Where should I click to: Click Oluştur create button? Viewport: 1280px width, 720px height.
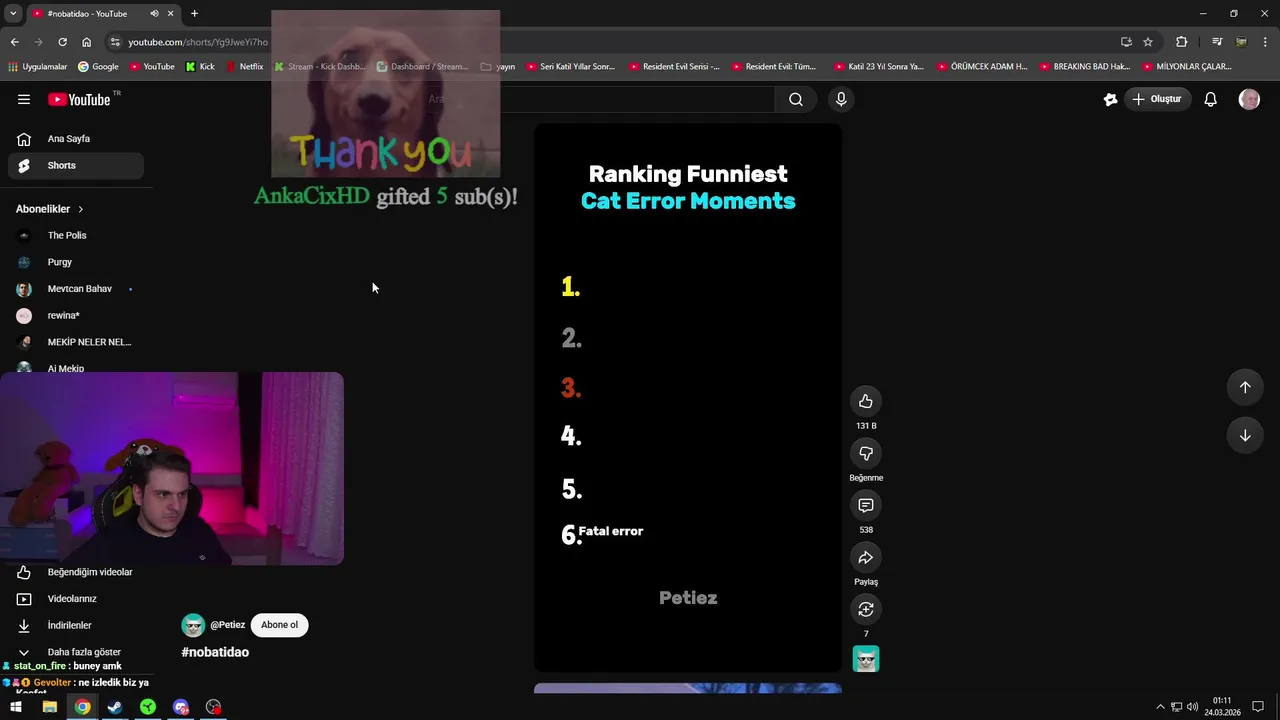click(x=1158, y=99)
